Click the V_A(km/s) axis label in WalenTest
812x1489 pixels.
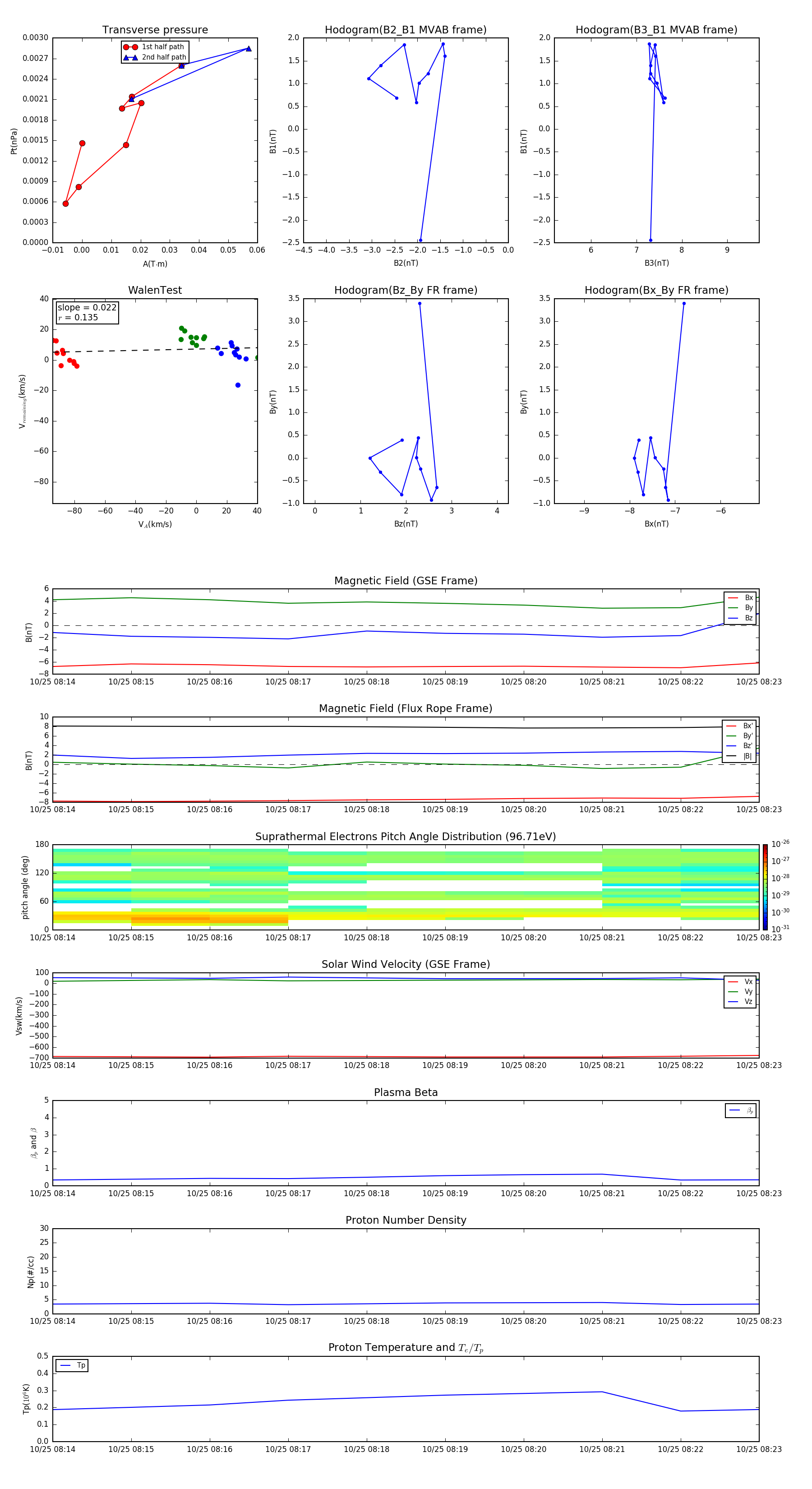[x=155, y=524]
